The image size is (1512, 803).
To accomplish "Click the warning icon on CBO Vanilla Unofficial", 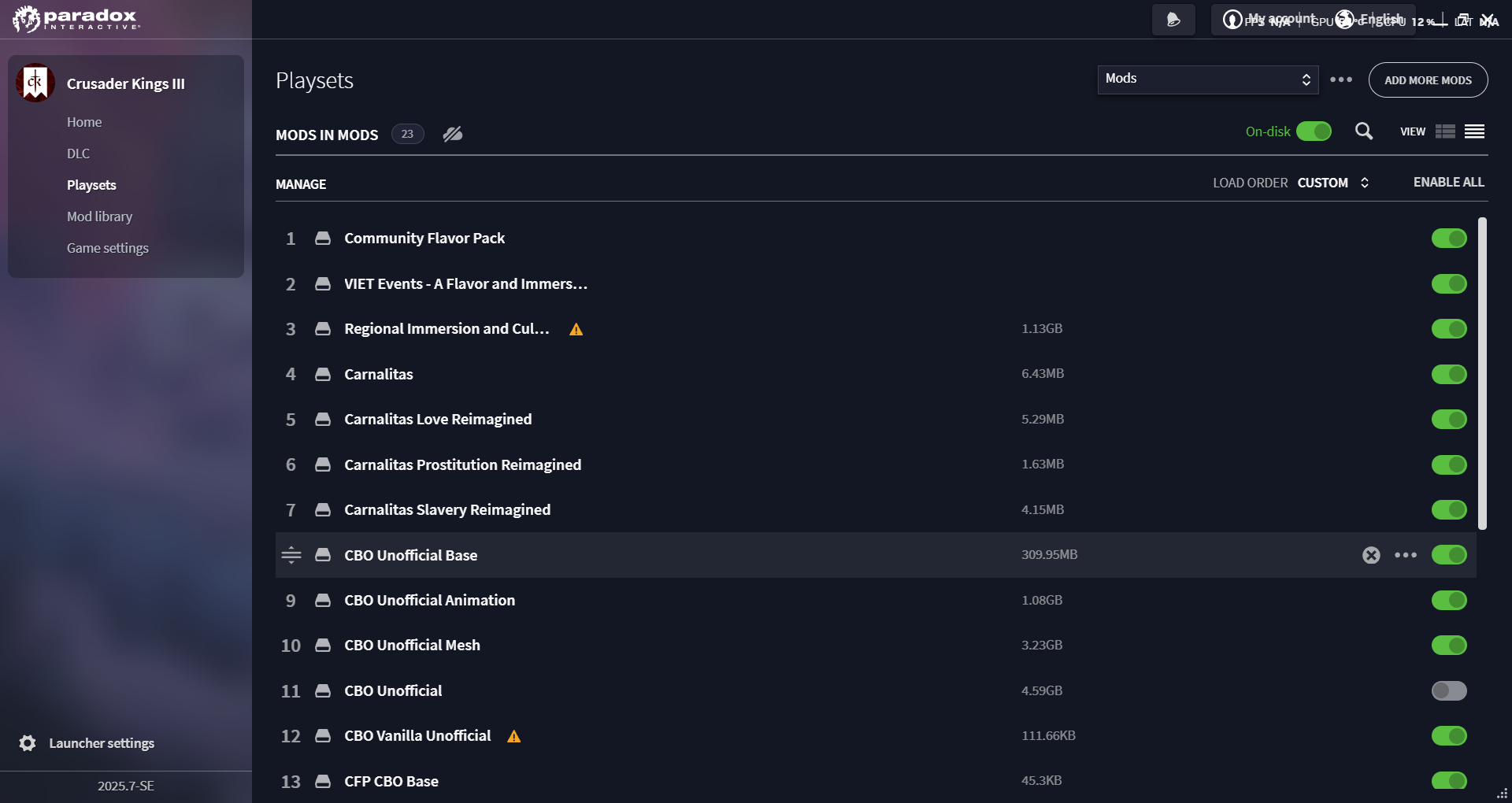I will click(x=514, y=736).
